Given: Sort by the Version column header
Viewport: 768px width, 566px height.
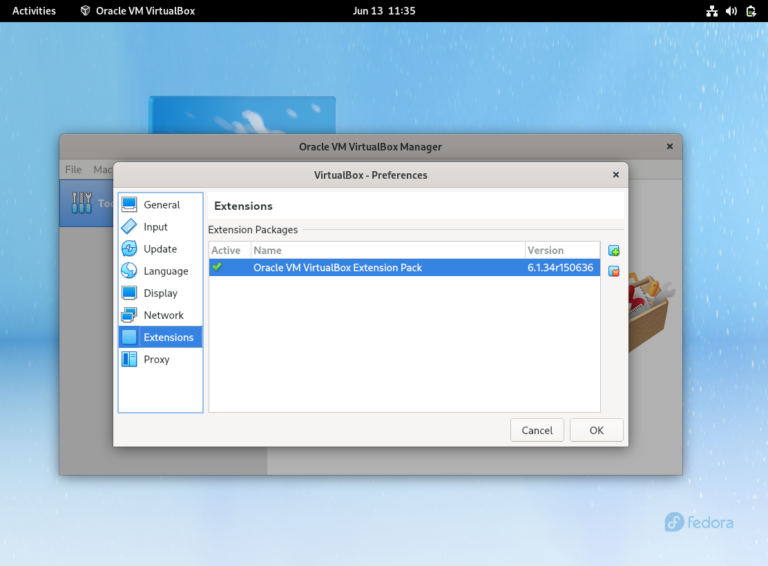Looking at the screenshot, I should coord(562,250).
